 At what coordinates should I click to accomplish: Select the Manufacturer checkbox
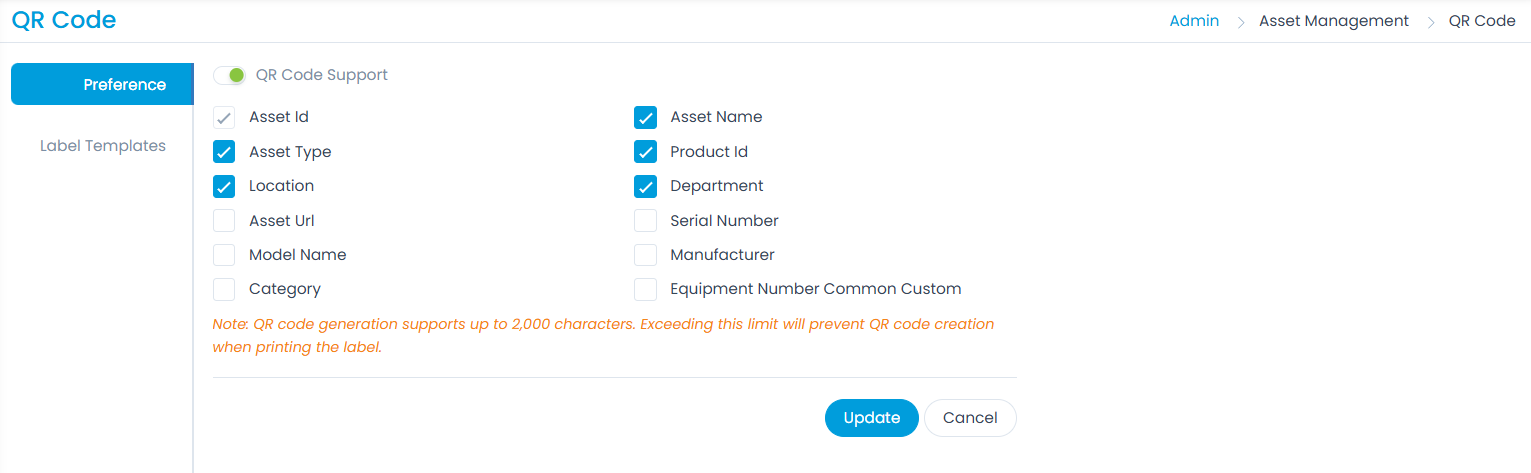tap(645, 255)
